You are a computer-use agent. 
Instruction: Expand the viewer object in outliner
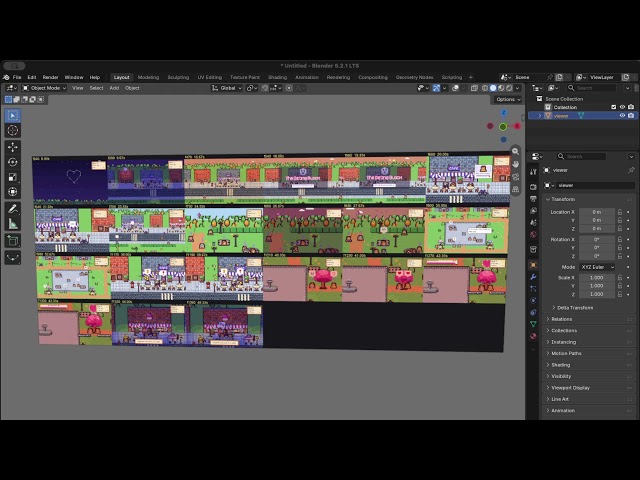click(540, 116)
